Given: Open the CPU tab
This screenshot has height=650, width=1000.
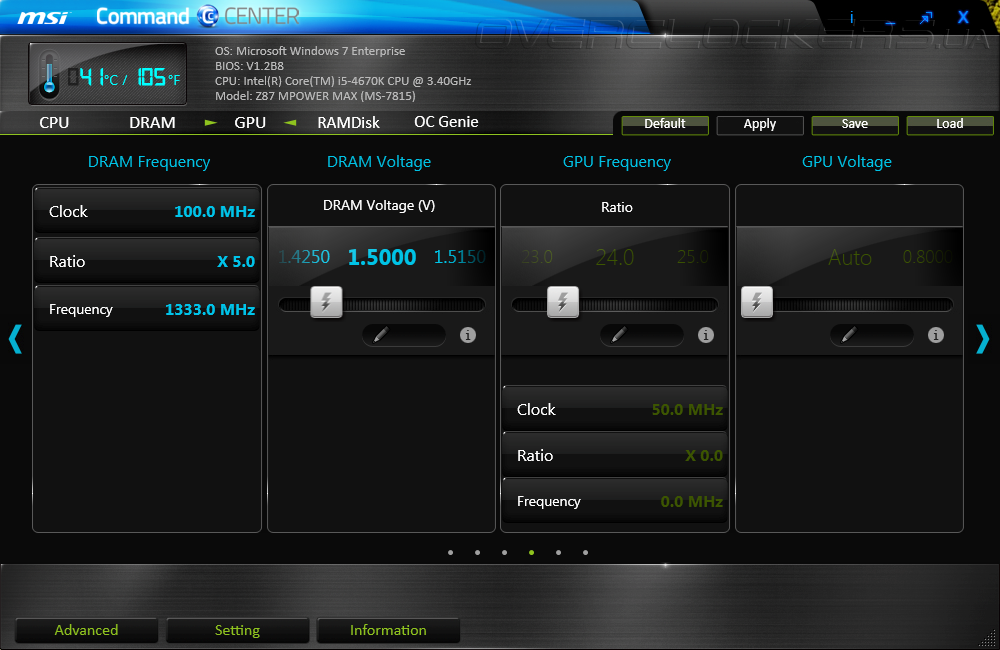Looking at the screenshot, I should 54,122.
